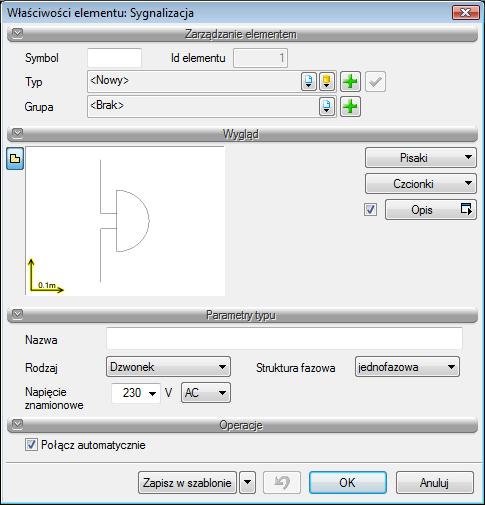
Task: Close the Właściwości elementu dialog
Action: (465, 13)
